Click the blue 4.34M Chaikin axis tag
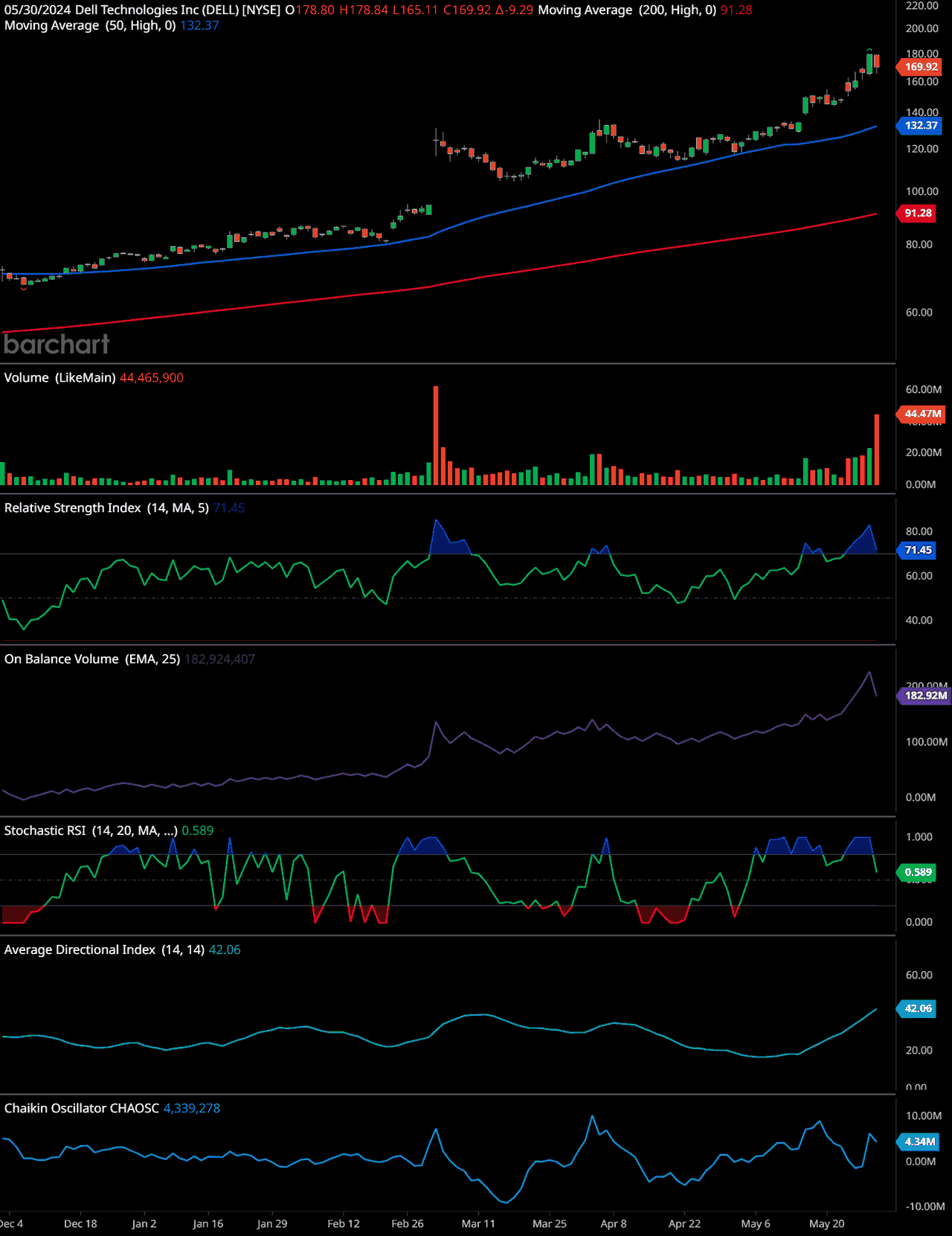The width and height of the screenshot is (952, 1236). coord(919,1141)
